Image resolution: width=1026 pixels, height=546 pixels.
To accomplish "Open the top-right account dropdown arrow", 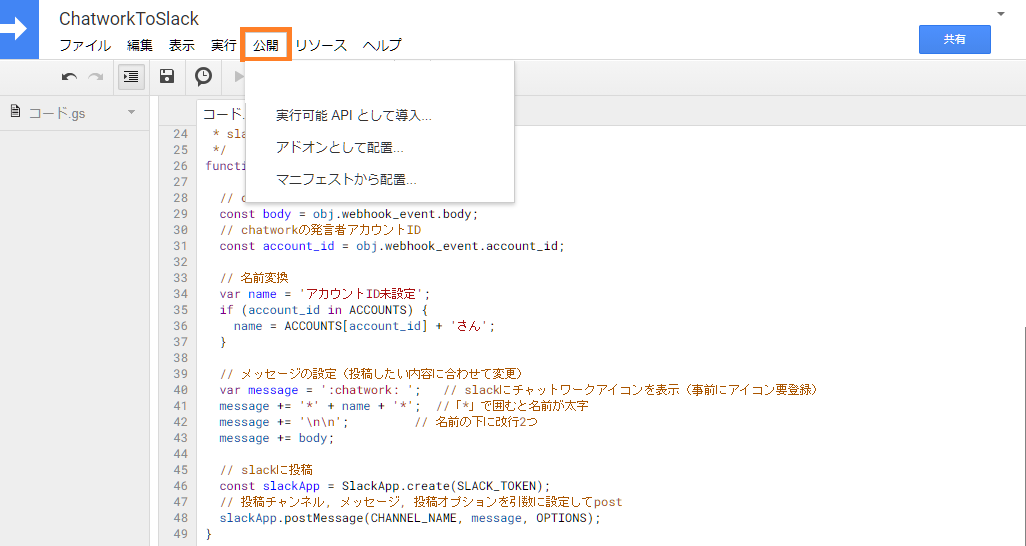I will pos(1000,14).
